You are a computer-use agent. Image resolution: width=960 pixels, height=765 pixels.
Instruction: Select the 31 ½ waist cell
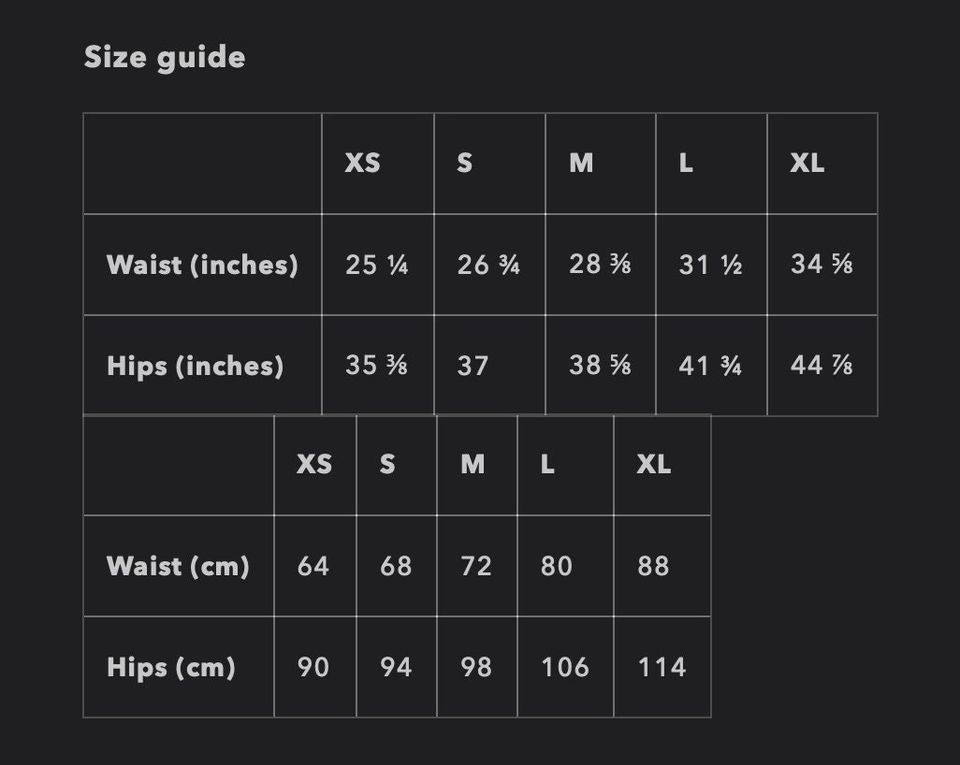(710, 265)
